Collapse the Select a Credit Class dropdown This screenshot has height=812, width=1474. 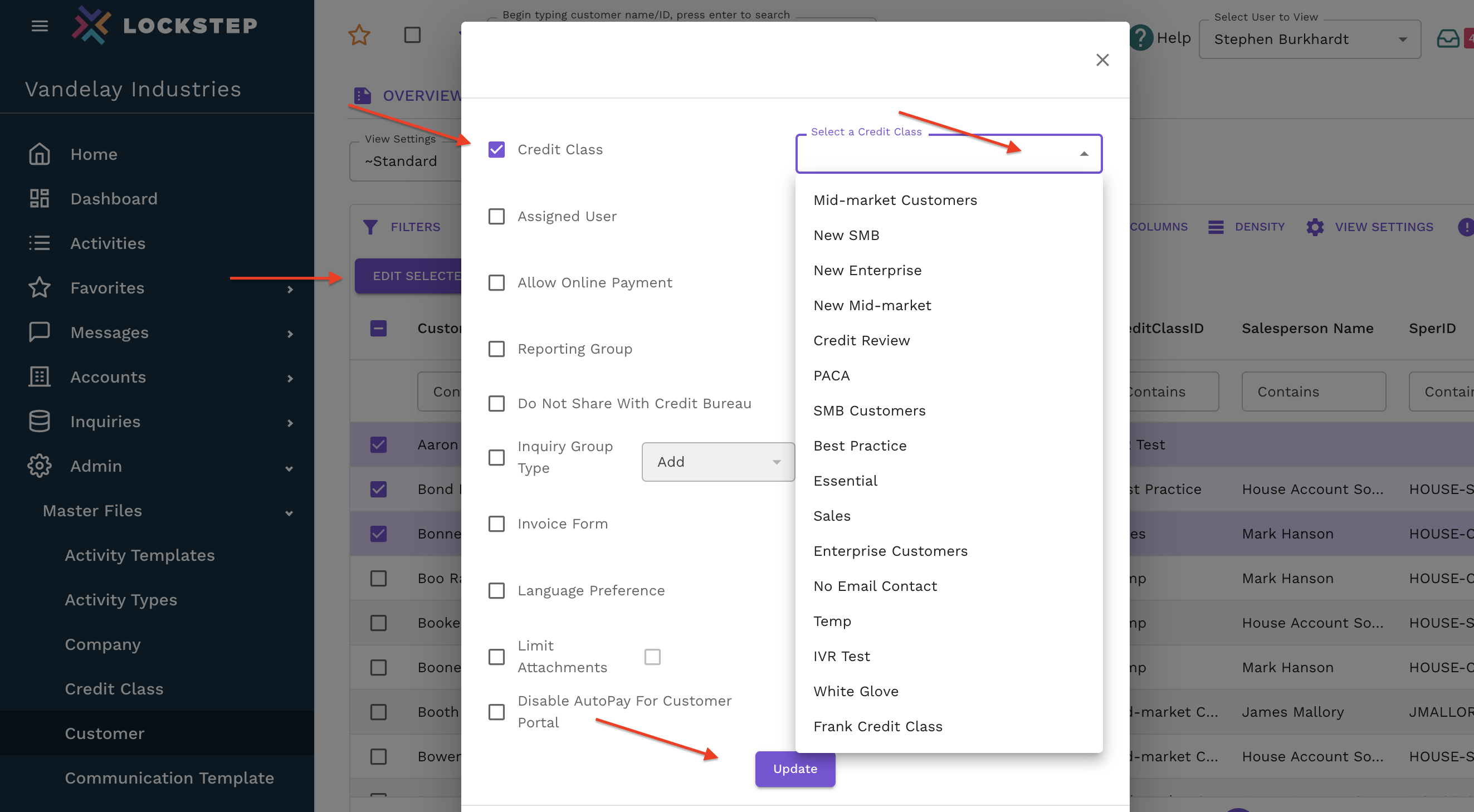[x=1083, y=153]
